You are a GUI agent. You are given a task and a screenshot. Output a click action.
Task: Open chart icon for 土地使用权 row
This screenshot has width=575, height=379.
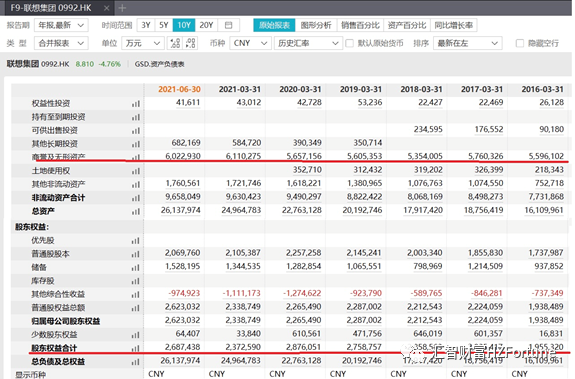click(136, 171)
